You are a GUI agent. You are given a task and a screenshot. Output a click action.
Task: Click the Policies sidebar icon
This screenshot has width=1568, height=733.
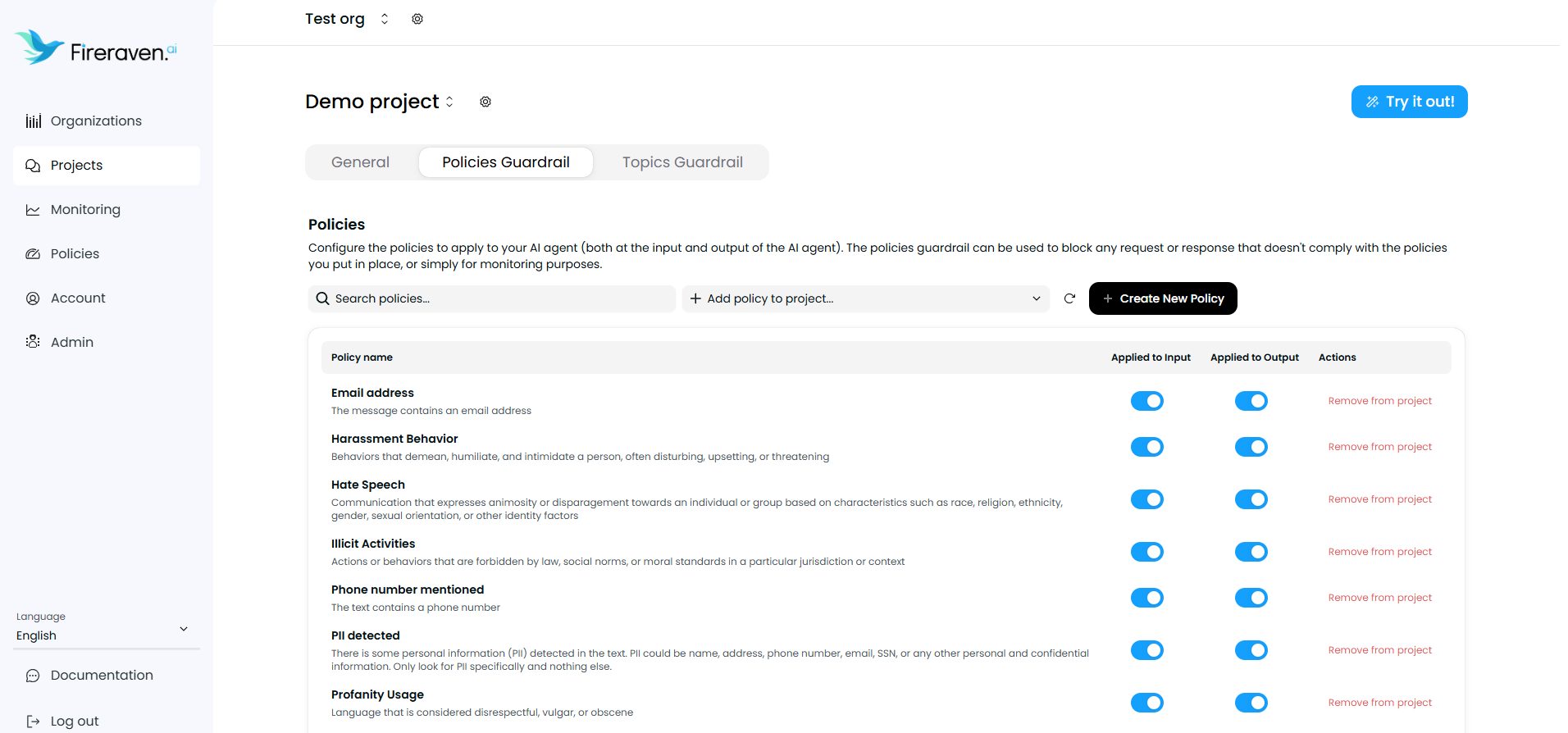33,253
